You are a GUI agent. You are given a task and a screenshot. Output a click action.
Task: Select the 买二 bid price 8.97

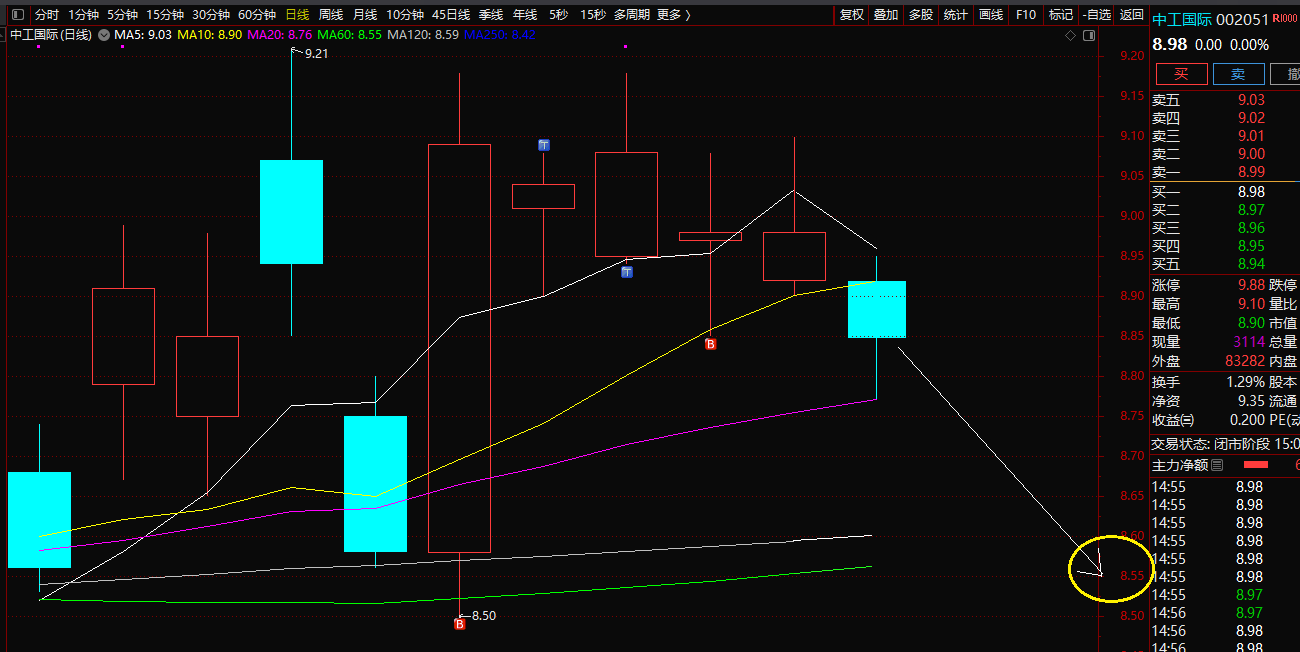[1251, 210]
